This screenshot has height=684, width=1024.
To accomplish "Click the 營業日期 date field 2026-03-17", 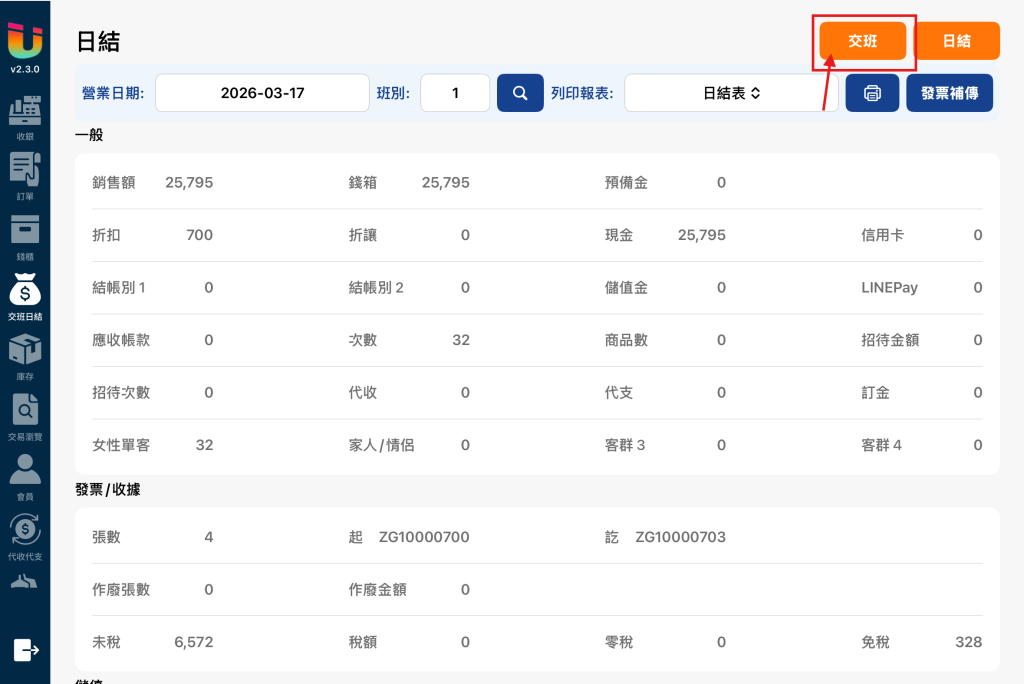I will pos(263,93).
